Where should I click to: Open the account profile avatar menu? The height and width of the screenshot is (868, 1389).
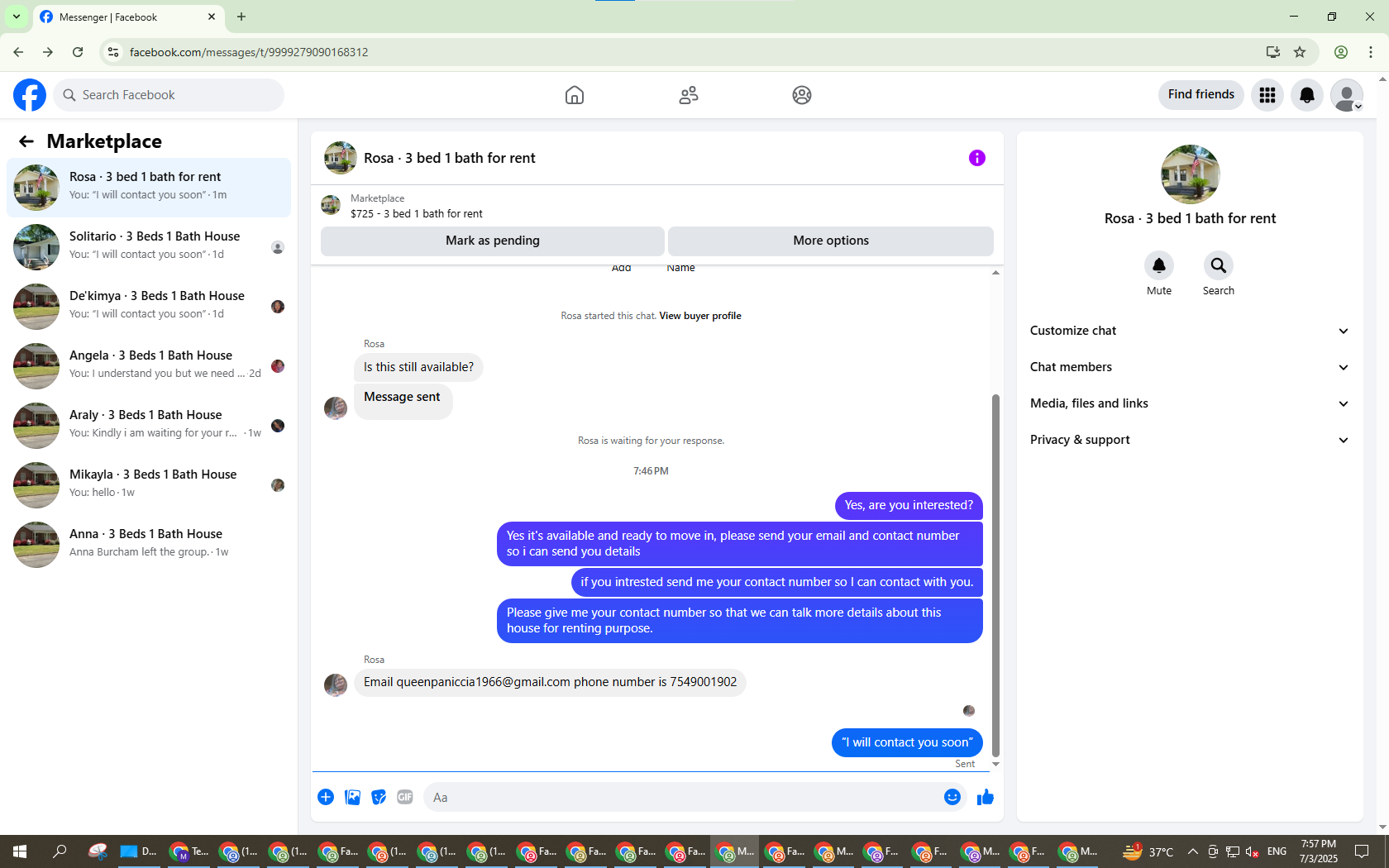click(x=1347, y=95)
